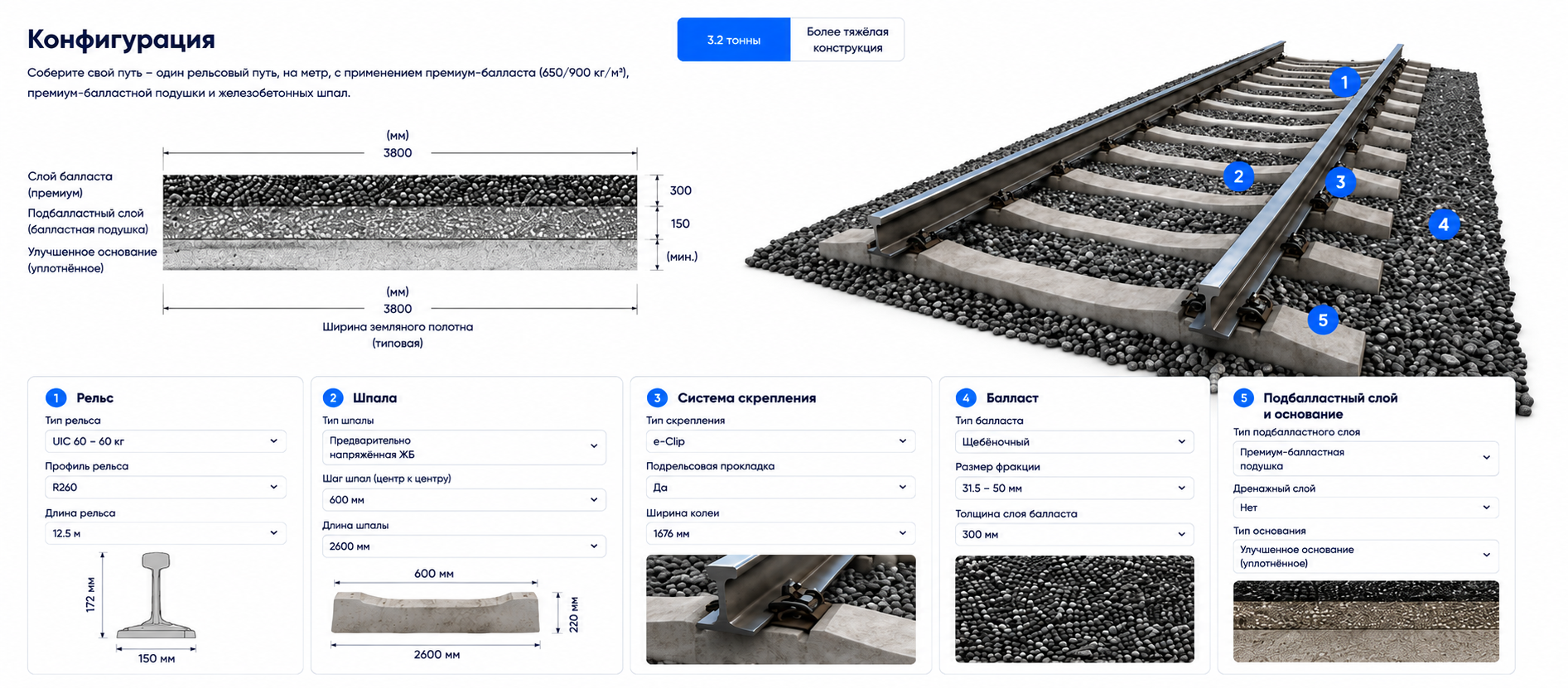Click the Балласт section title
The image size is (1568, 688).
[x=1012, y=398]
